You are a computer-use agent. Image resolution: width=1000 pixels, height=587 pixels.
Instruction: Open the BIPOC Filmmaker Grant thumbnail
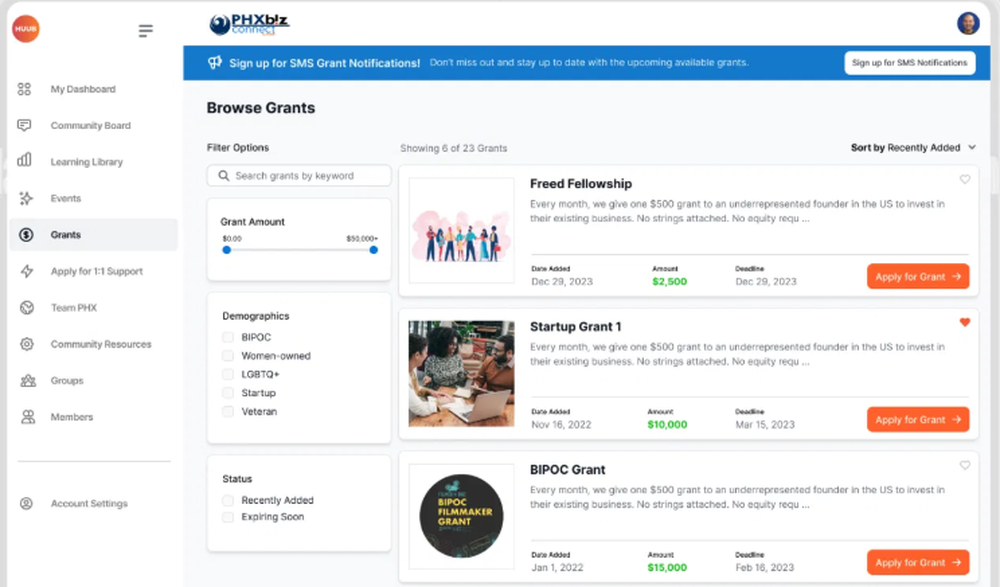coord(461,516)
